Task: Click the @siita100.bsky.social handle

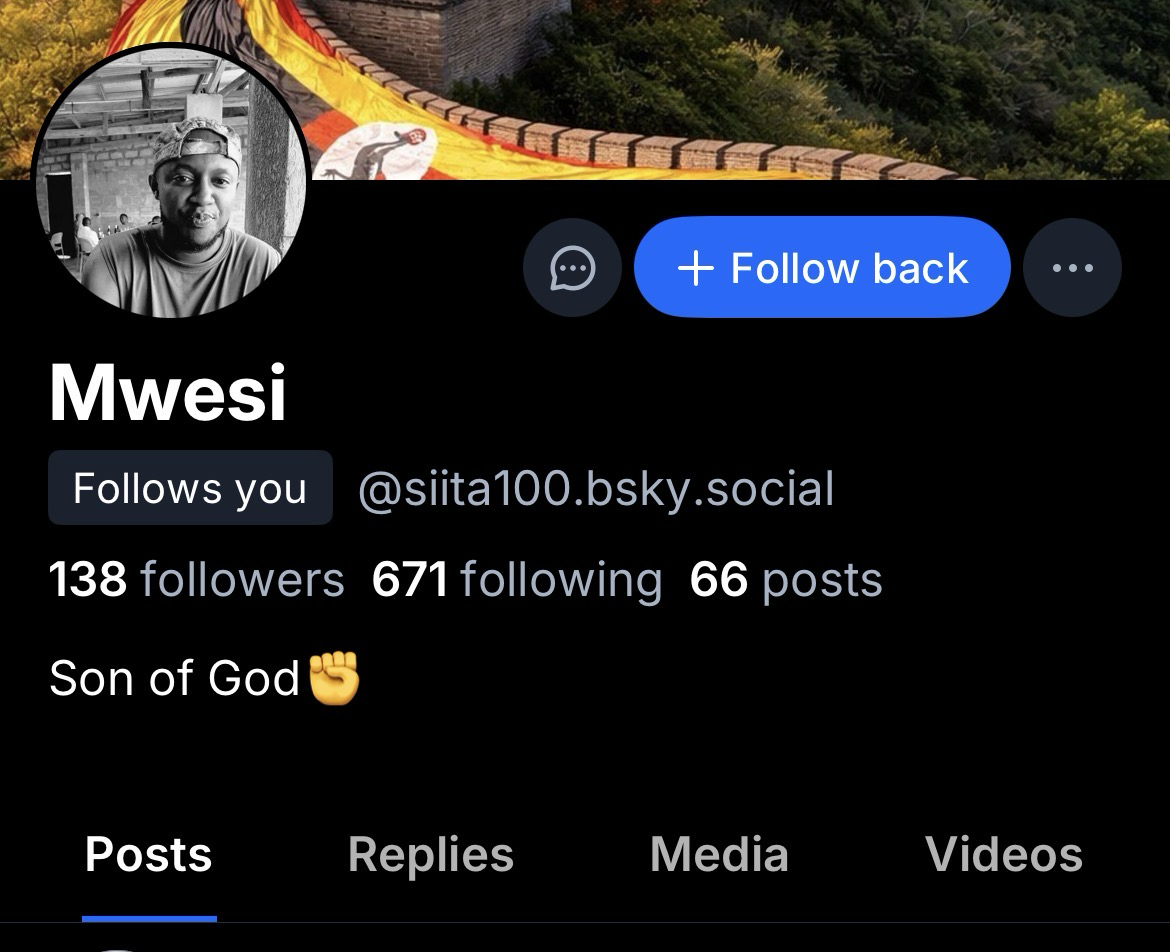Action: point(596,489)
